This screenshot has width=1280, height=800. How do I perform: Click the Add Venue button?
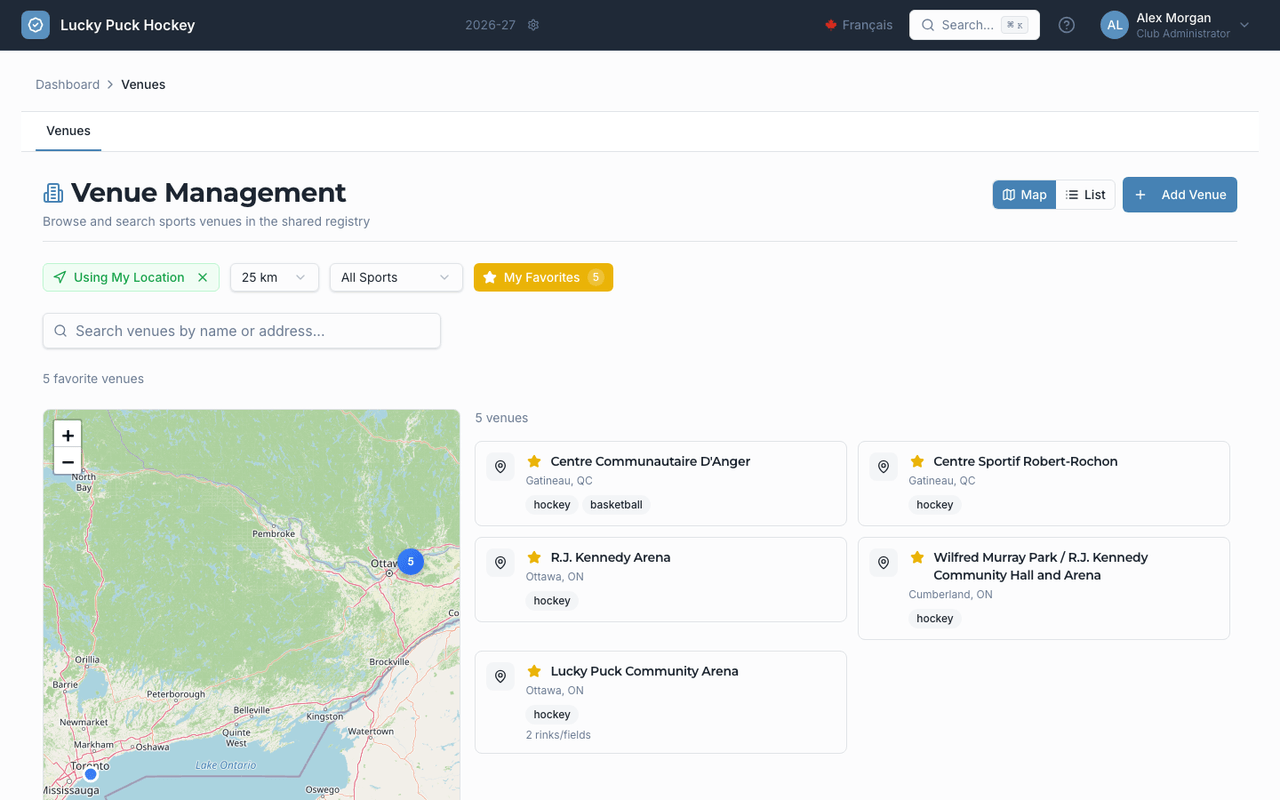pyautogui.click(x=1180, y=195)
